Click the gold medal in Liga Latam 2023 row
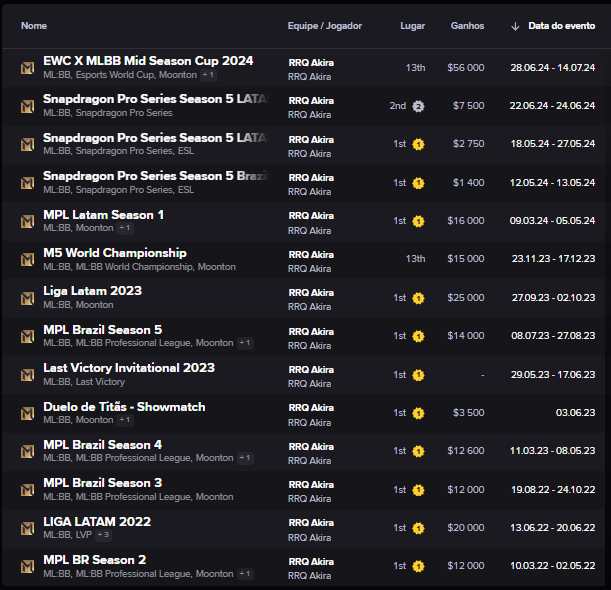Viewport: 611px width, 590px height. click(418, 298)
